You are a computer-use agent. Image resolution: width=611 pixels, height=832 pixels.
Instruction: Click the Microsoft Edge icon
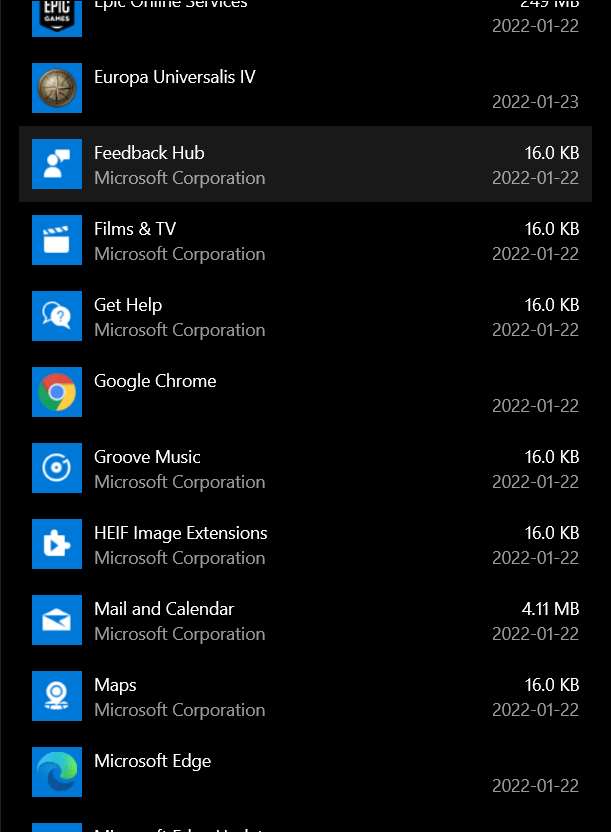[57, 772]
